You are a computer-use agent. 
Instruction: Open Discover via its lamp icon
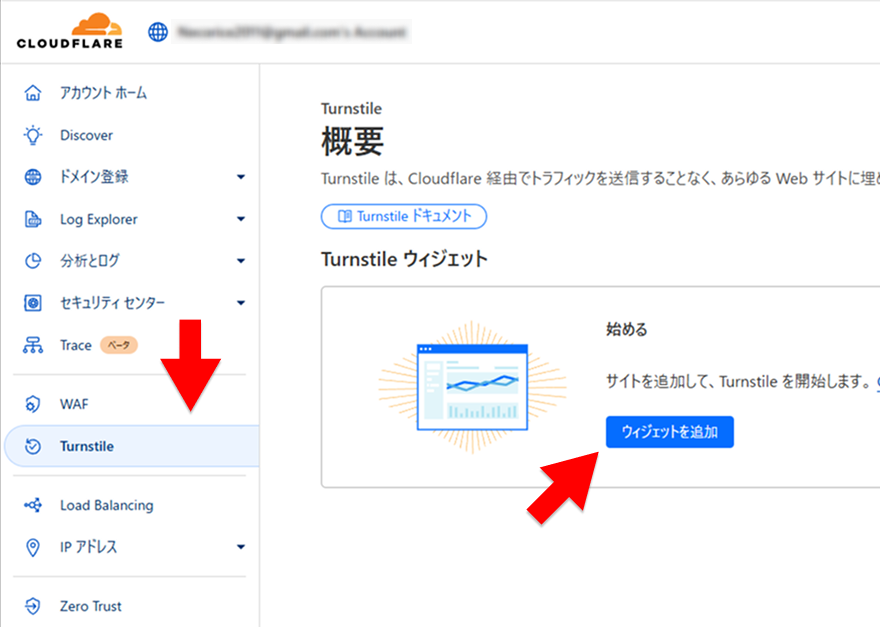31,134
